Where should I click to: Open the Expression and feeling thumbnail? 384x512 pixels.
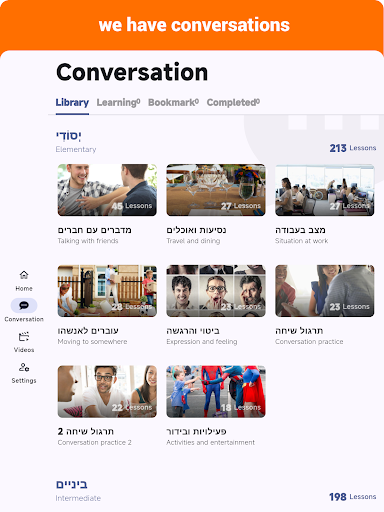pos(216,291)
